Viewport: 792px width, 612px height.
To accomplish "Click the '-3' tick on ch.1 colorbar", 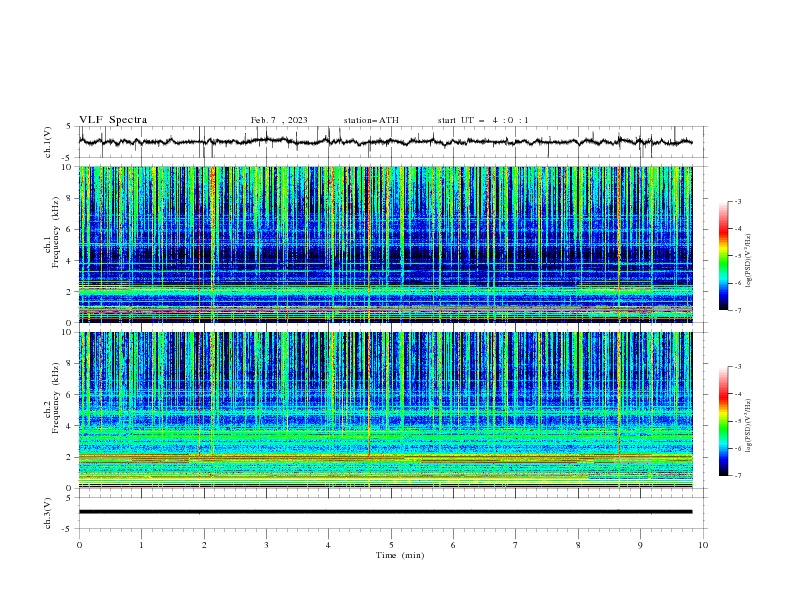I will point(737,201).
